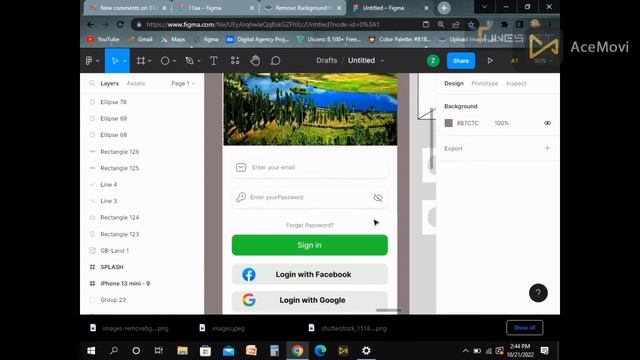
Task: Click the landscape image in the design
Action: (310, 109)
